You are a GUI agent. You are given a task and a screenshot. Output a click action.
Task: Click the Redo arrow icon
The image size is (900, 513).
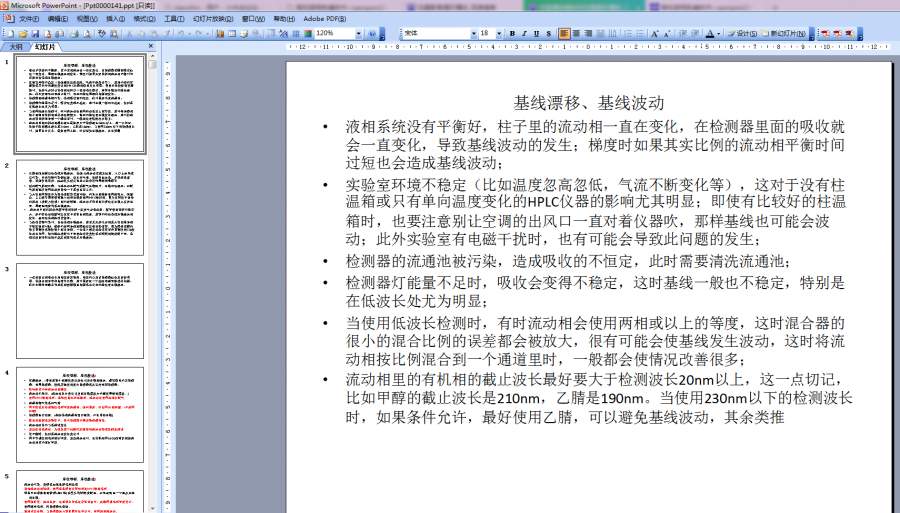(199, 34)
